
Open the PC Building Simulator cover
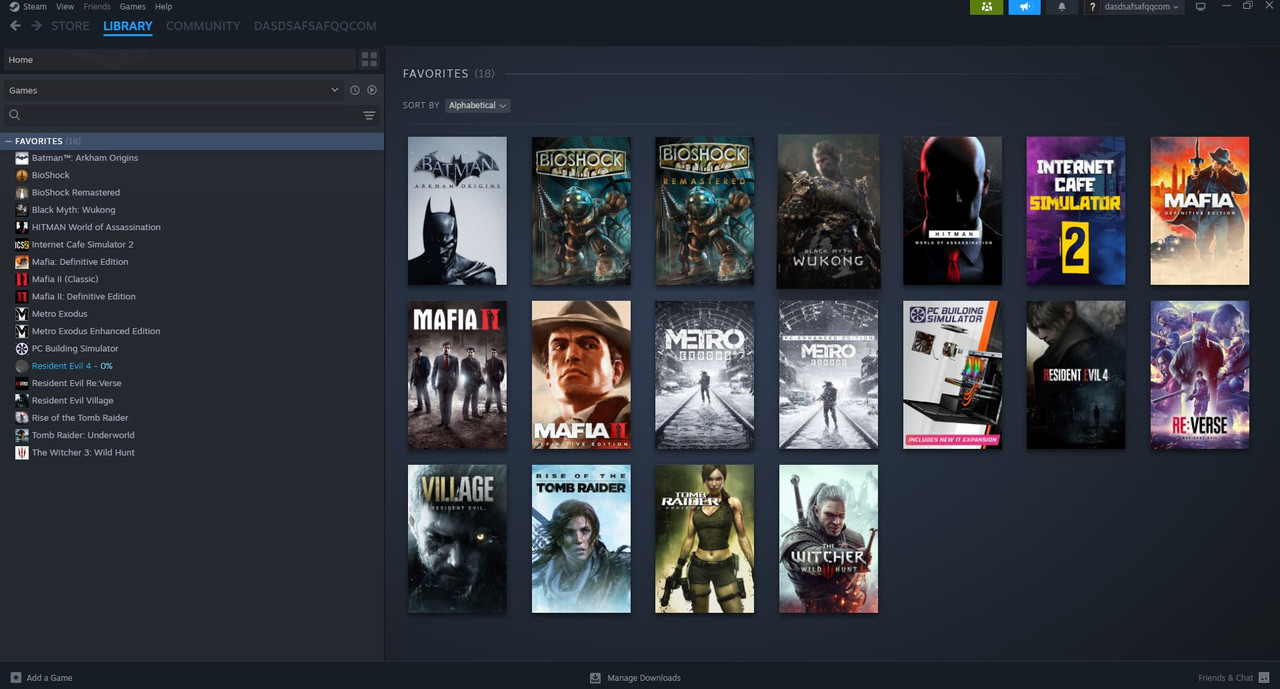pos(953,375)
